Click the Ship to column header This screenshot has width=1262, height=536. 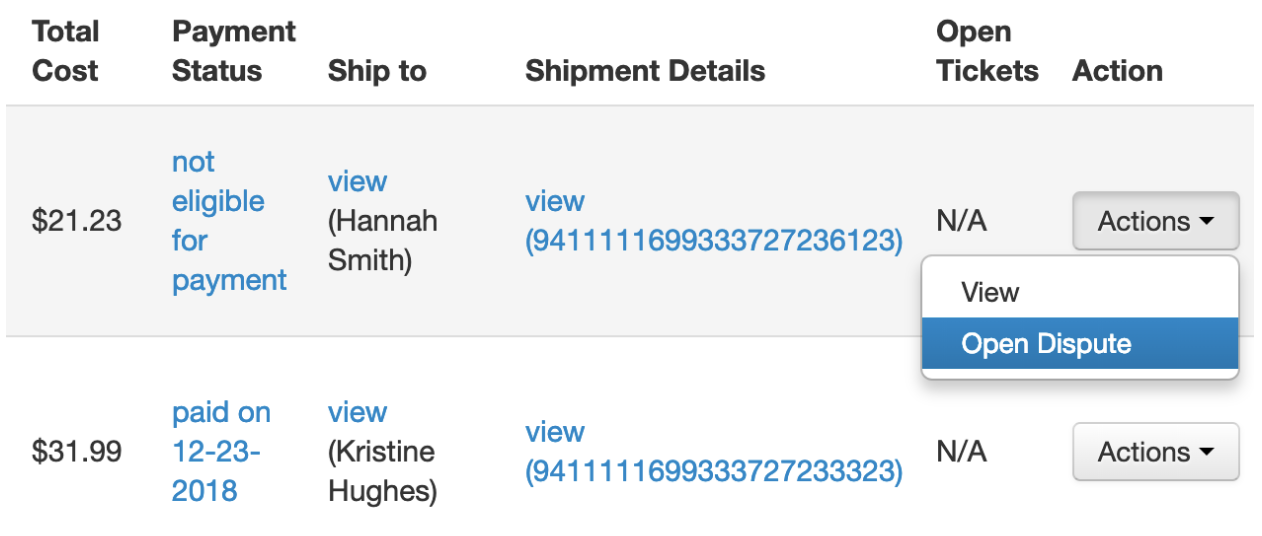377,72
